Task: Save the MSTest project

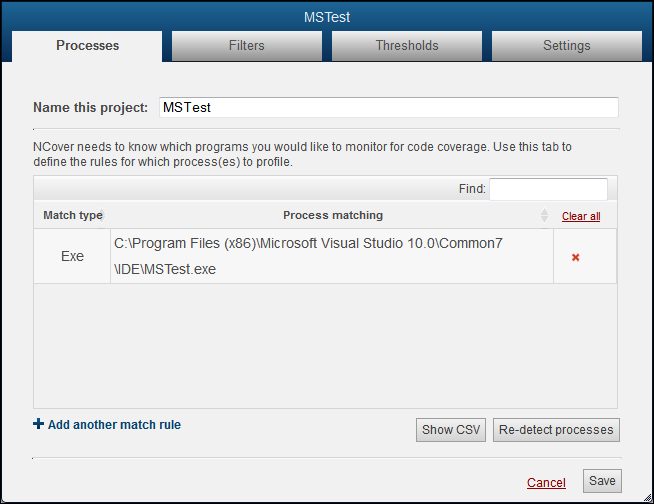Action: point(602,481)
